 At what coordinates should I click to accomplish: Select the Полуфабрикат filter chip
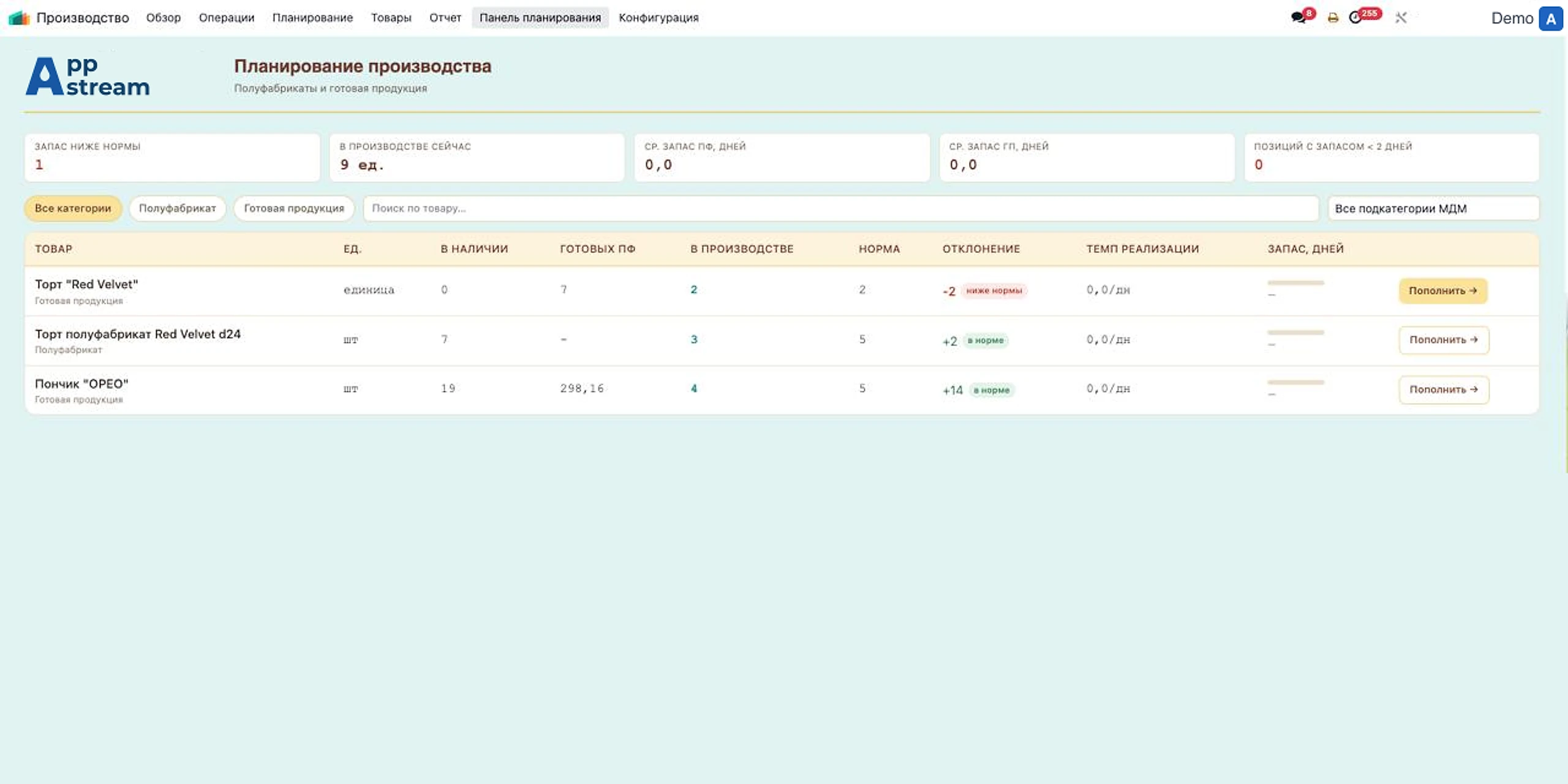(178, 208)
